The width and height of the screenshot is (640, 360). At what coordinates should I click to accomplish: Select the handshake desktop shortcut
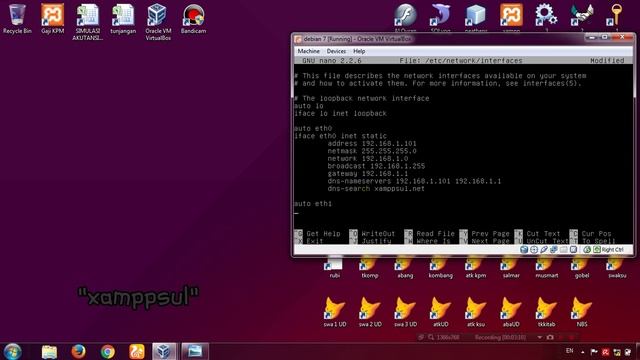point(582,18)
